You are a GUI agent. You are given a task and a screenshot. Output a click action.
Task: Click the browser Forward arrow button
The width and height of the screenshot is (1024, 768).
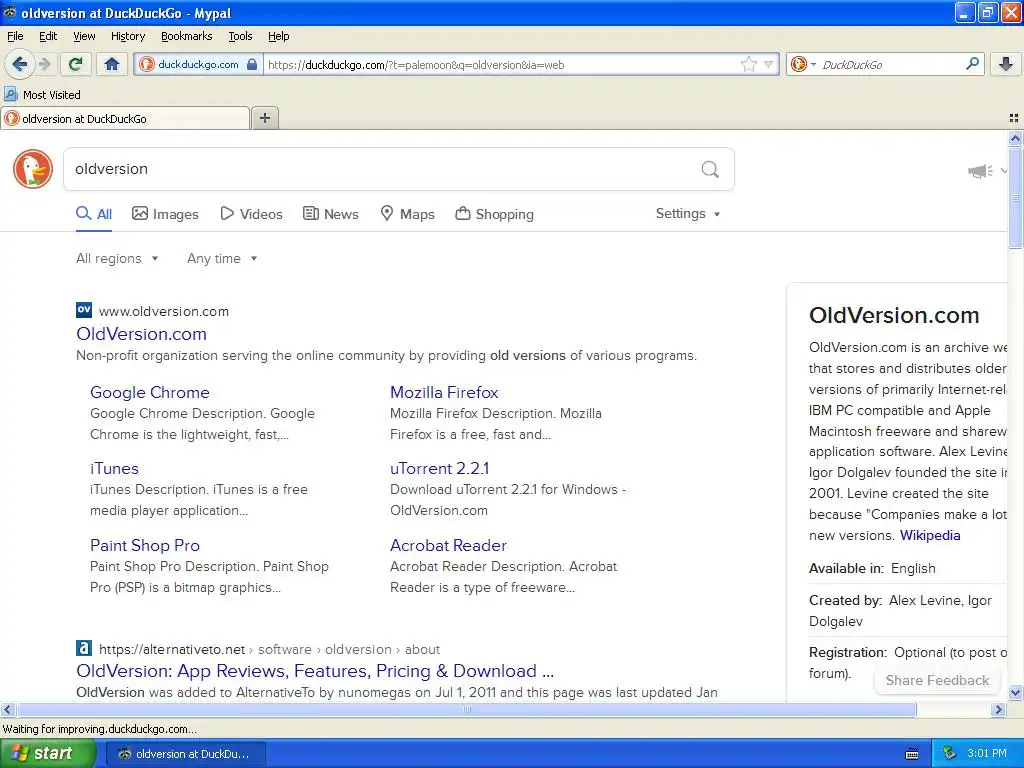(x=44, y=64)
